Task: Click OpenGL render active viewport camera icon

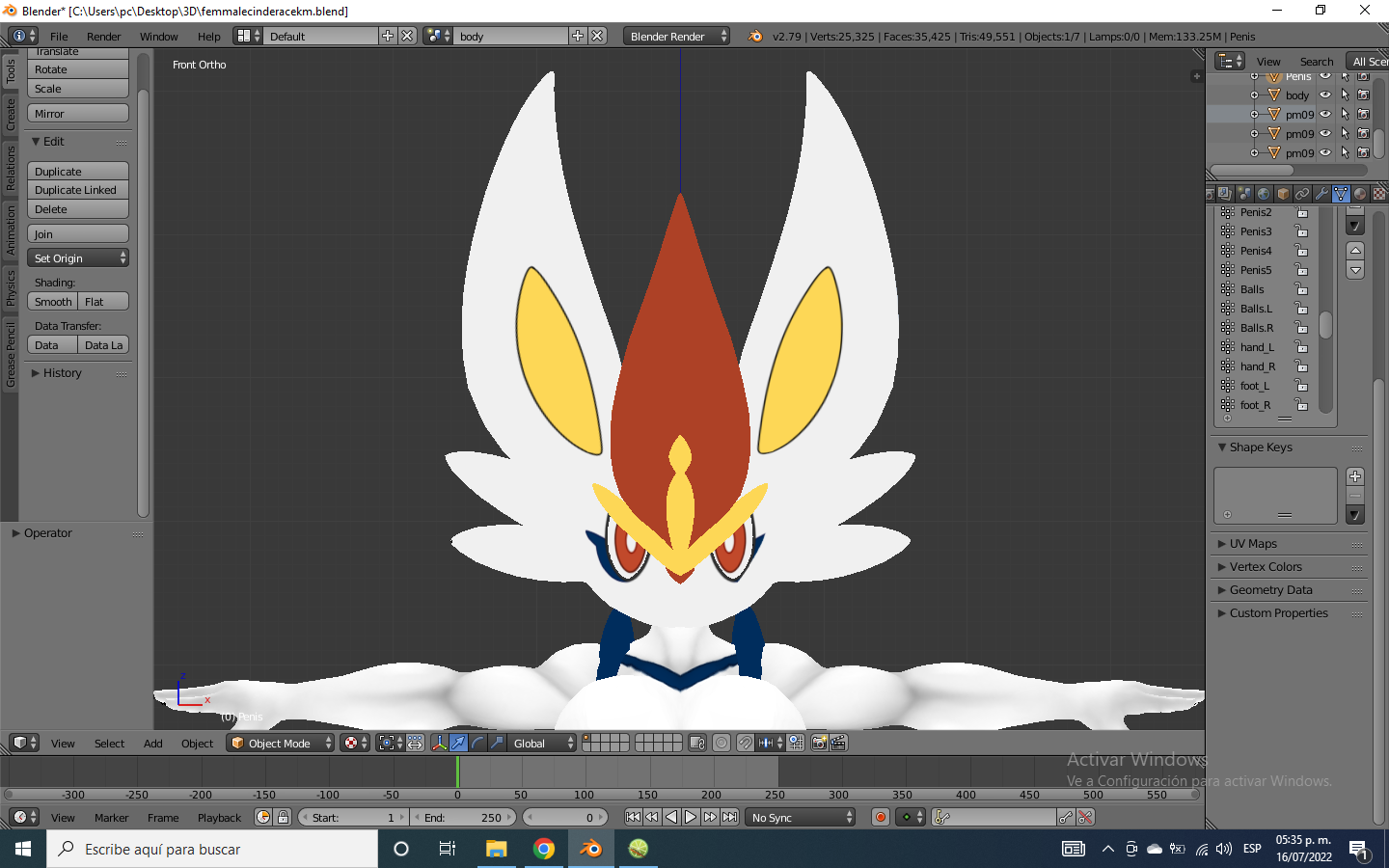Action: [x=819, y=743]
